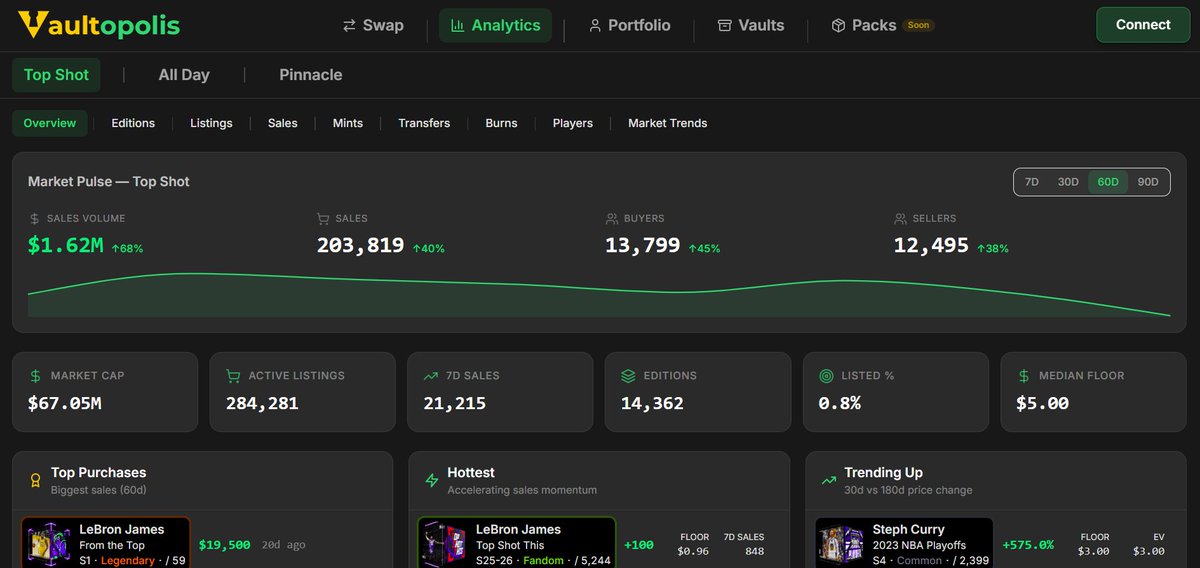Screen dimensions: 1200x568
Task: Click the 13,799 buyers count
Action: tap(643, 245)
